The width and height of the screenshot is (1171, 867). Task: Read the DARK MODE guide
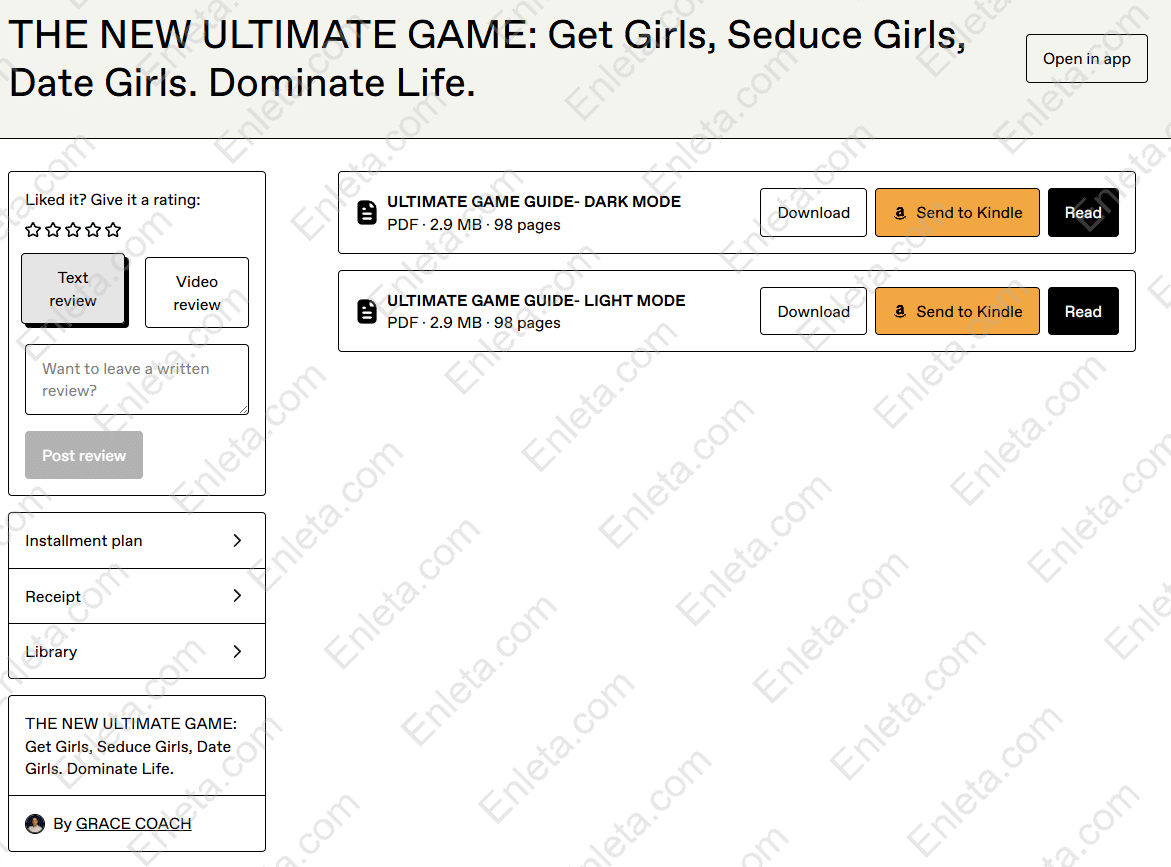pos(1083,213)
